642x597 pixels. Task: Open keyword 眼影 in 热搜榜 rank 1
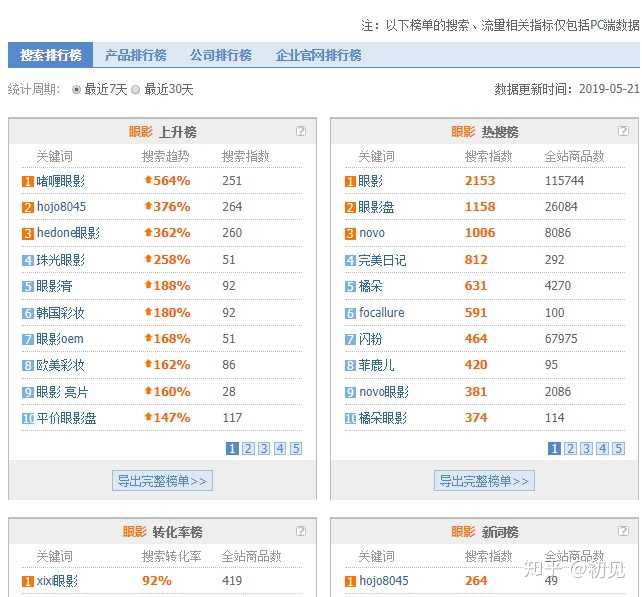point(371,181)
